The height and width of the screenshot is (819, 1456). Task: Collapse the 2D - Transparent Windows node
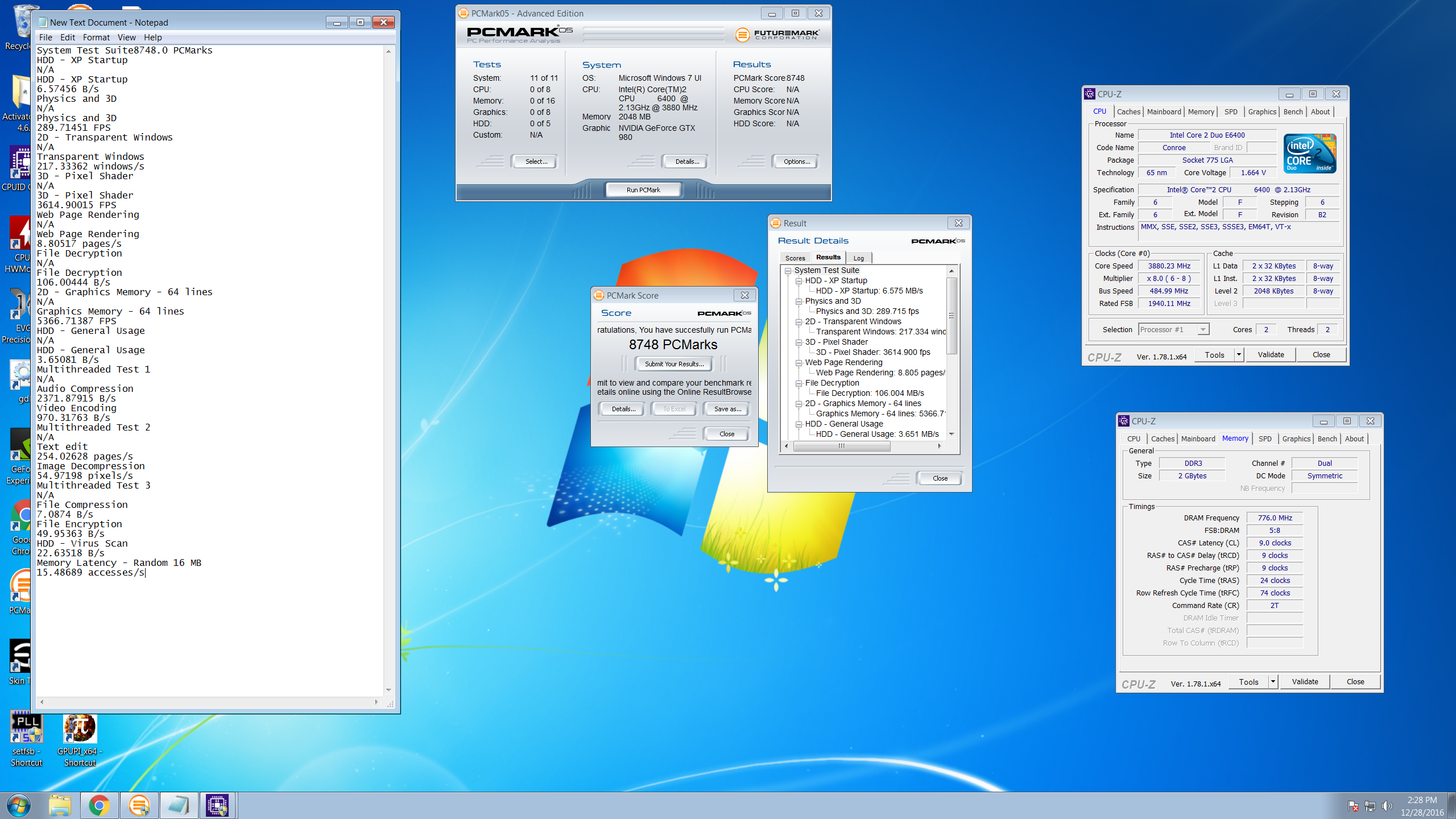coord(799,322)
